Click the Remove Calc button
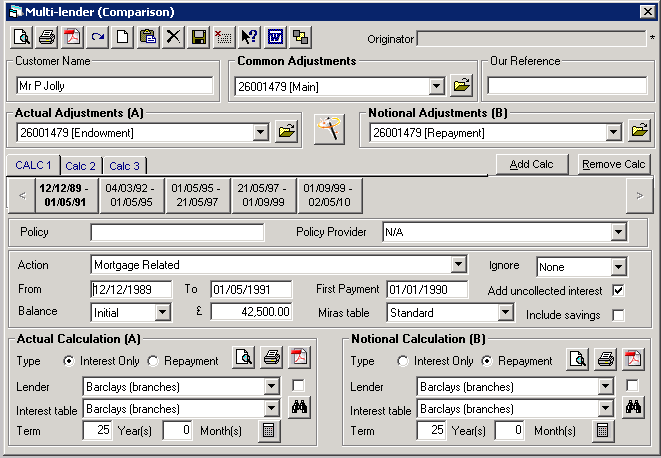Screen dimensions: 661x458 [x=614, y=164]
